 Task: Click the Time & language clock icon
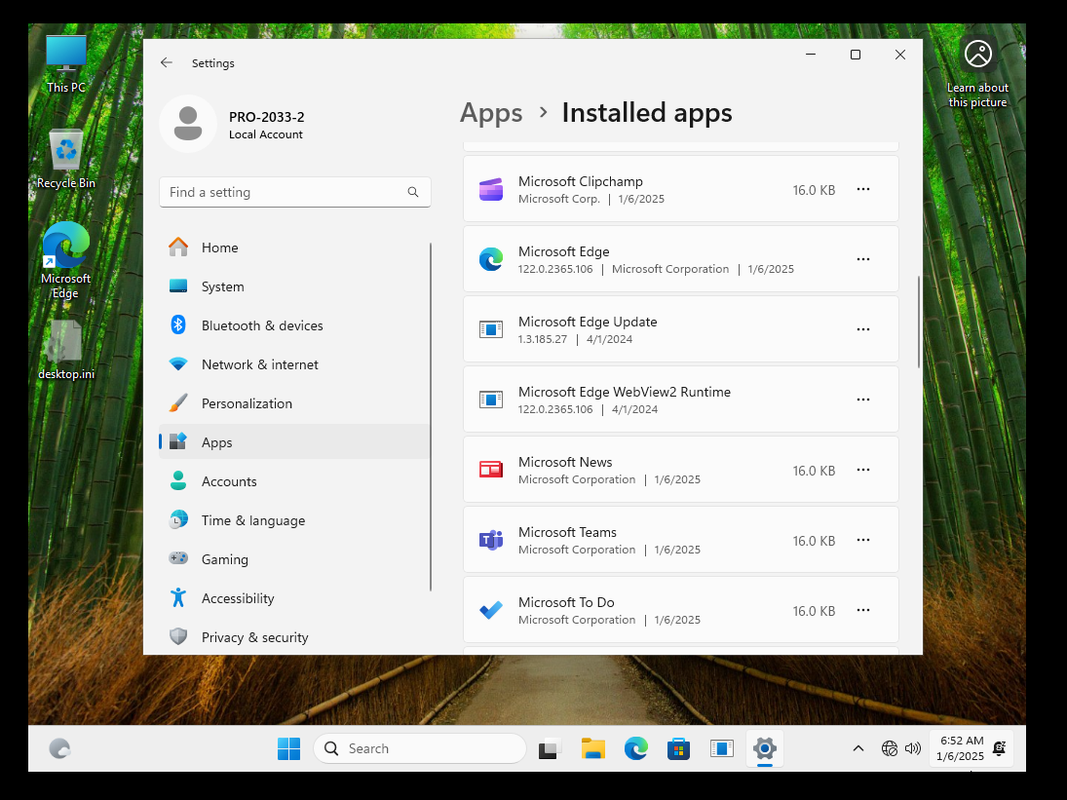click(178, 520)
